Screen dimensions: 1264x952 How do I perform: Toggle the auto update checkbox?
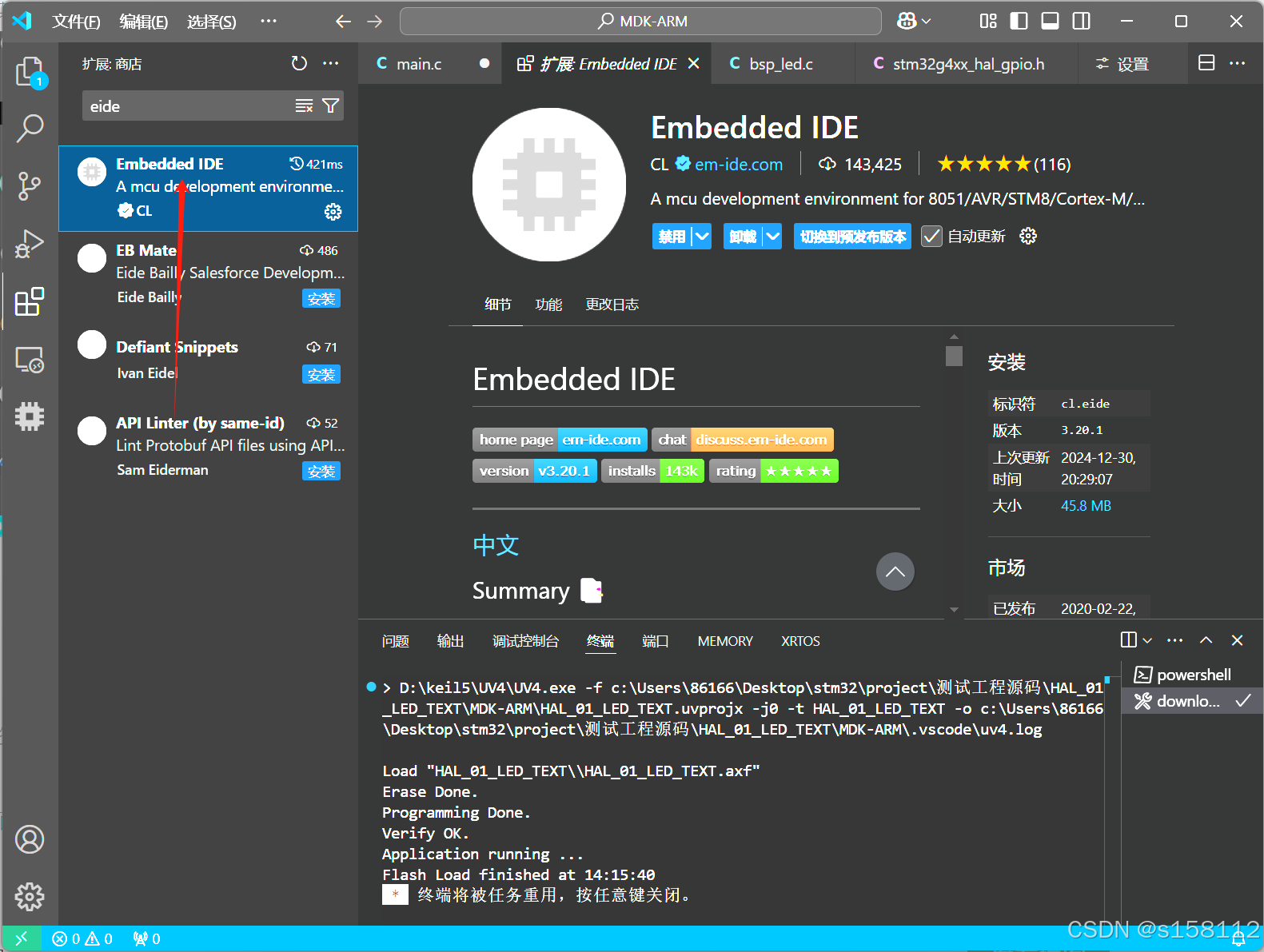pos(931,236)
